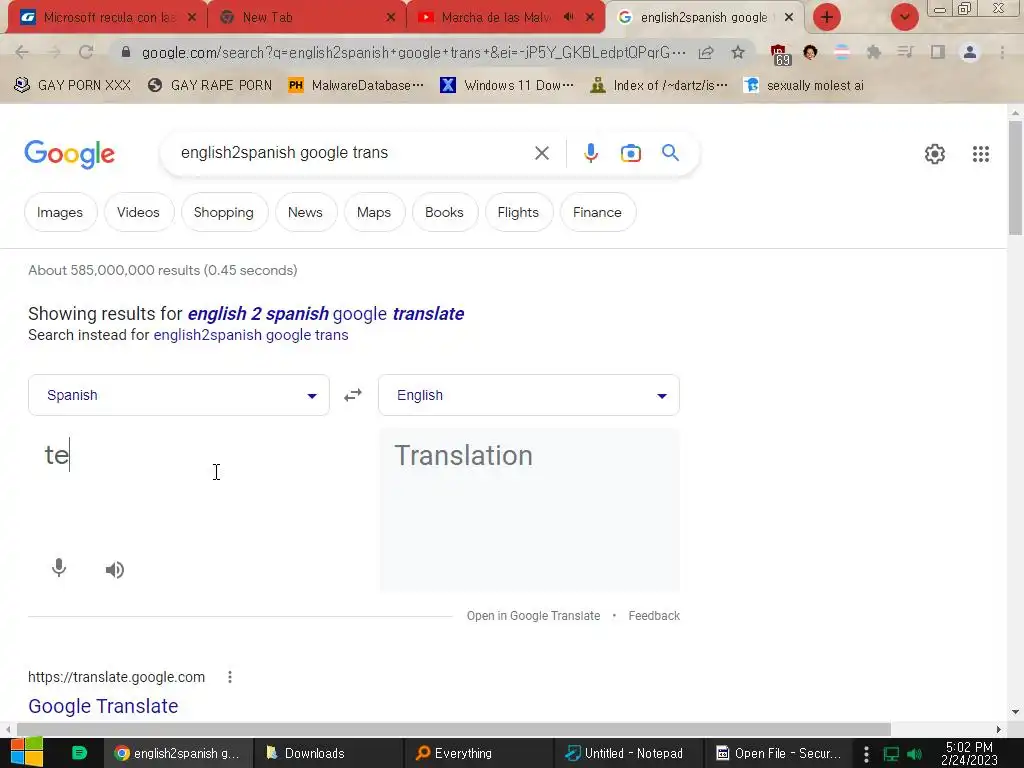Image resolution: width=1024 pixels, height=768 pixels.
Task: Open English target language dropdown
Action: 529,395
